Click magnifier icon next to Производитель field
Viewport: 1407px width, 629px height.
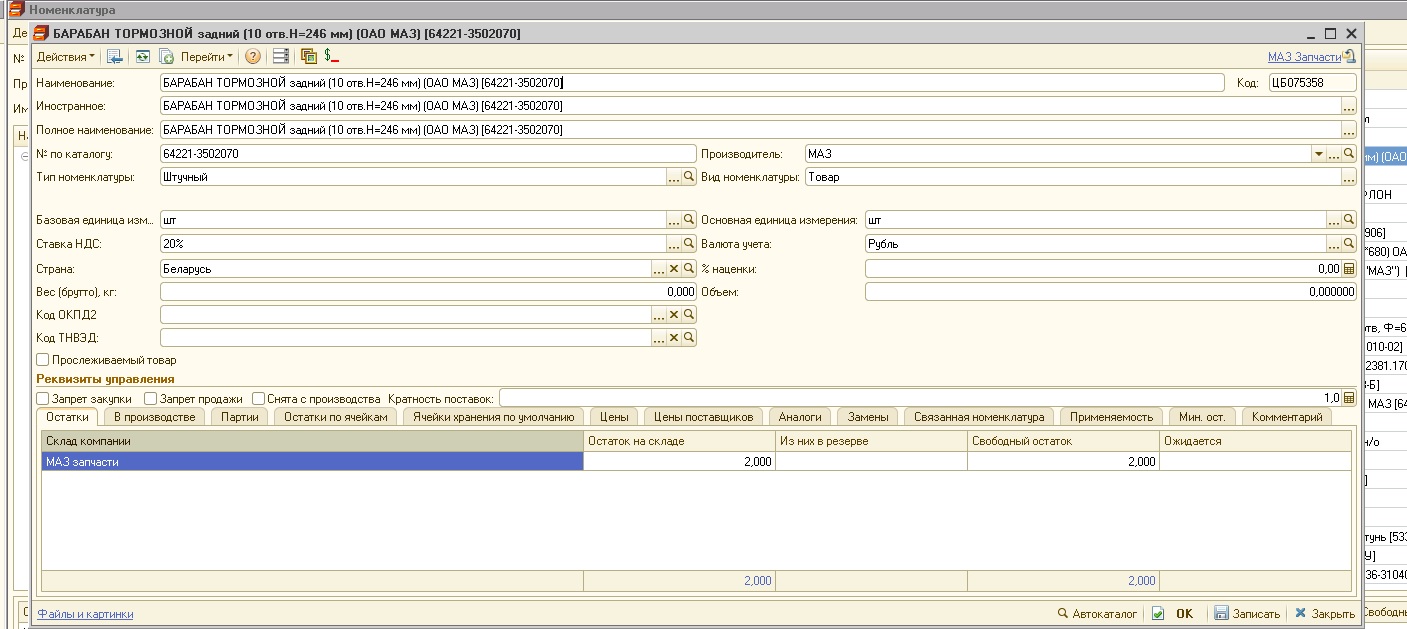point(1349,154)
